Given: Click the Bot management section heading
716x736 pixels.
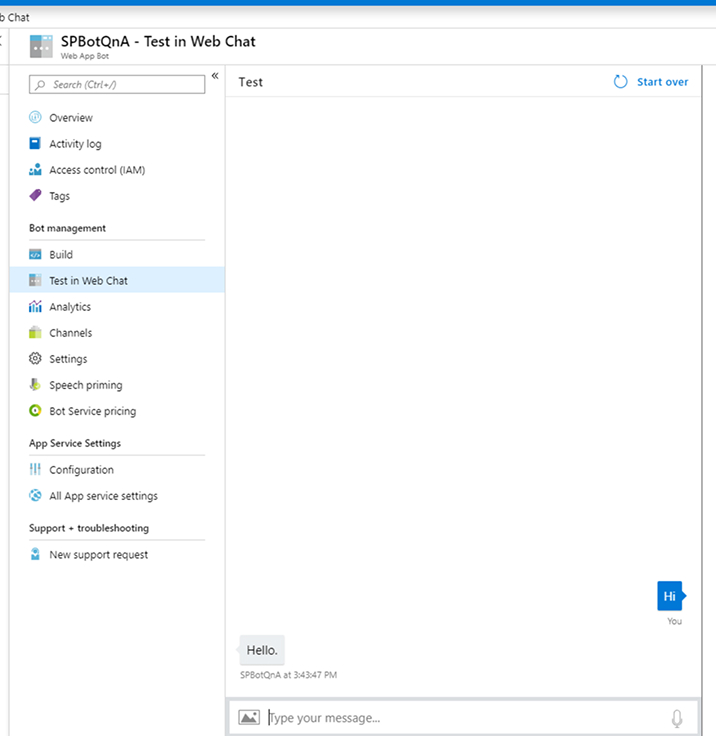Looking at the screenshot, I should pos(67,228).
